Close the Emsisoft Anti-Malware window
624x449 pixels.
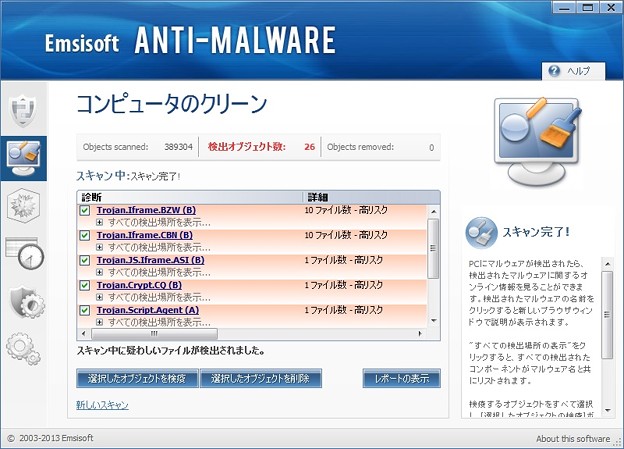coord(611,8)
